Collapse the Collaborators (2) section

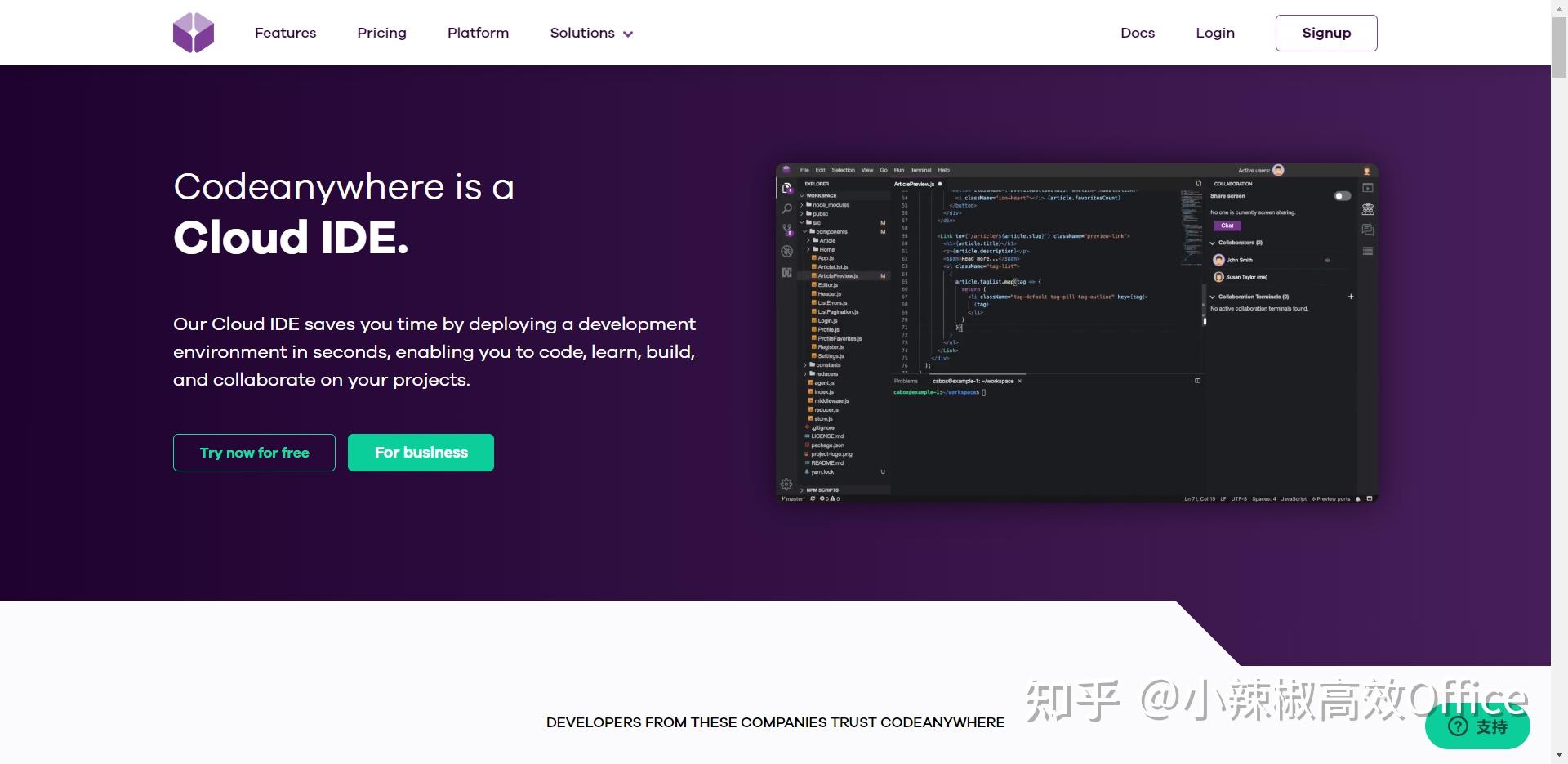click(x=1213, y=243)
